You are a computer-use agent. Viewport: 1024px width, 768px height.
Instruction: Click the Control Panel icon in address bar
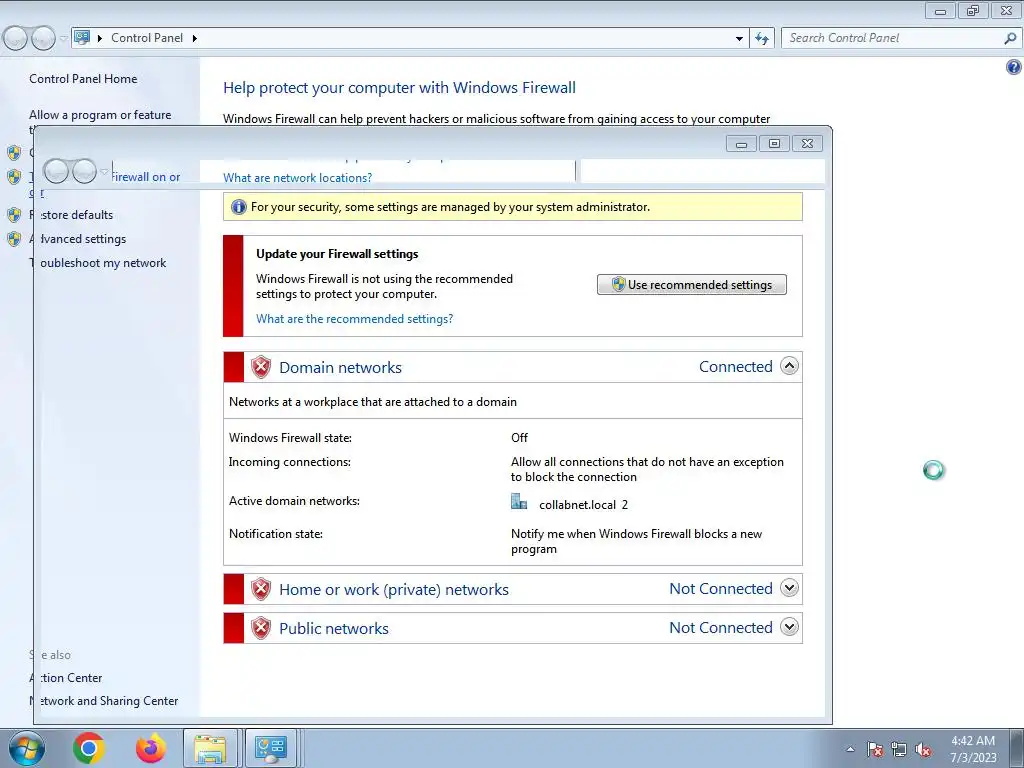[82, 37]
